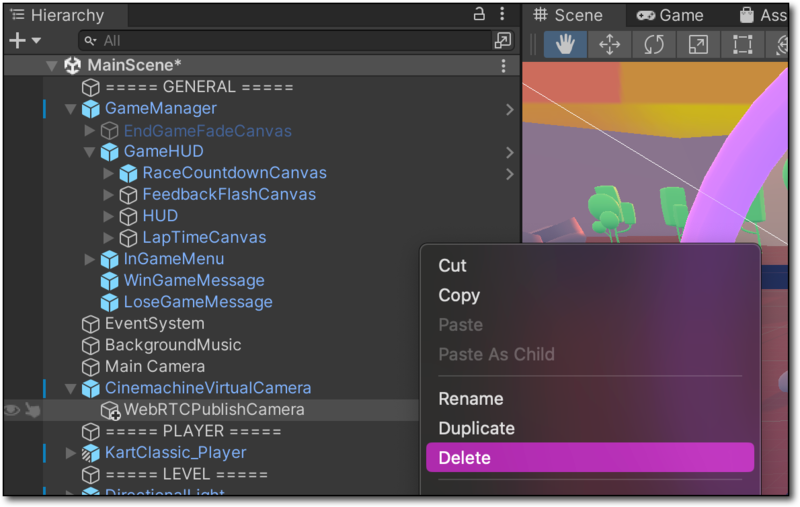Open GameManager prefab with the arrow
800x507 pixels.
pyautogui.click(x=509, y=109)
